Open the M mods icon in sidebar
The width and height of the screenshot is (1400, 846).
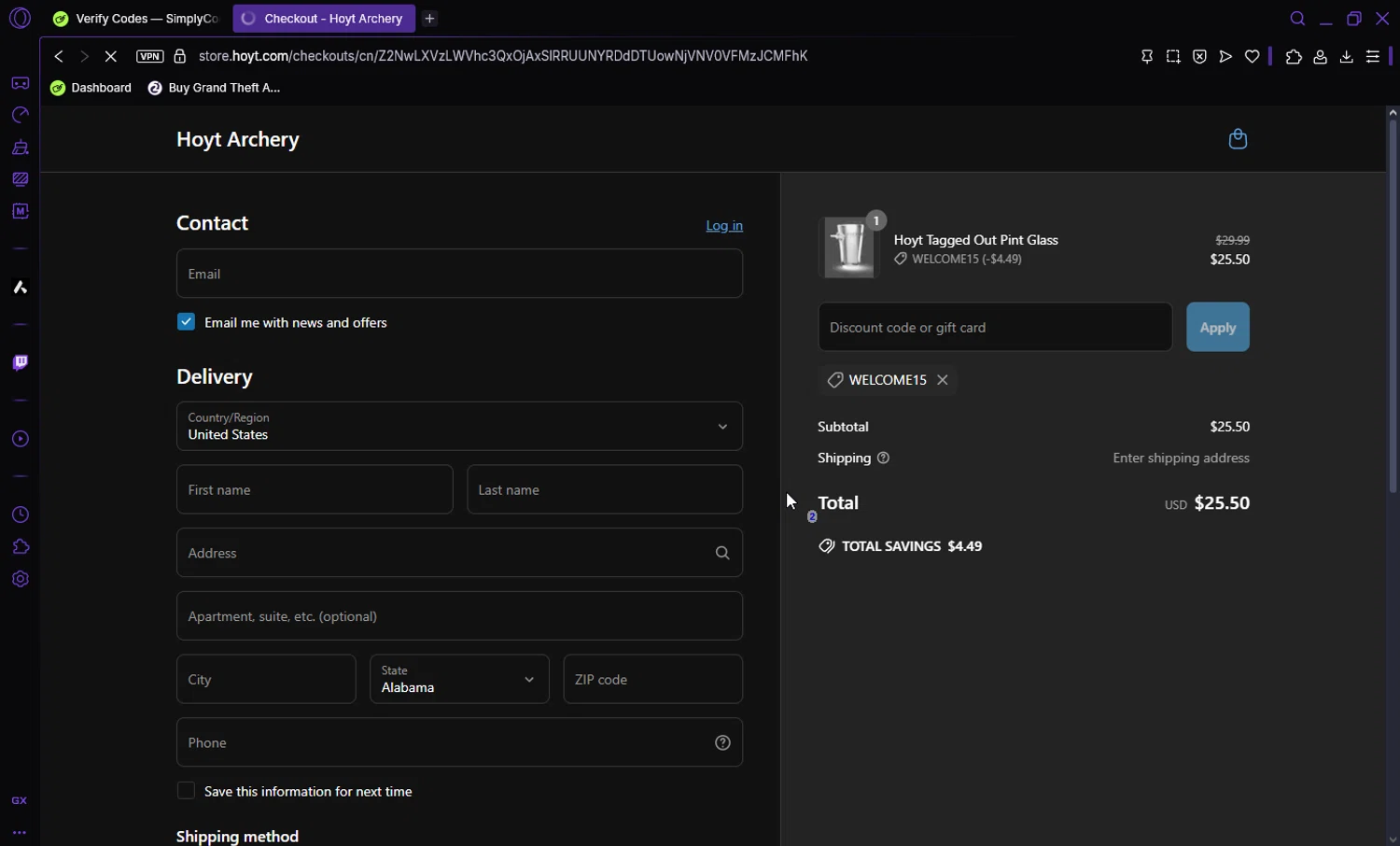click(20, 211)
